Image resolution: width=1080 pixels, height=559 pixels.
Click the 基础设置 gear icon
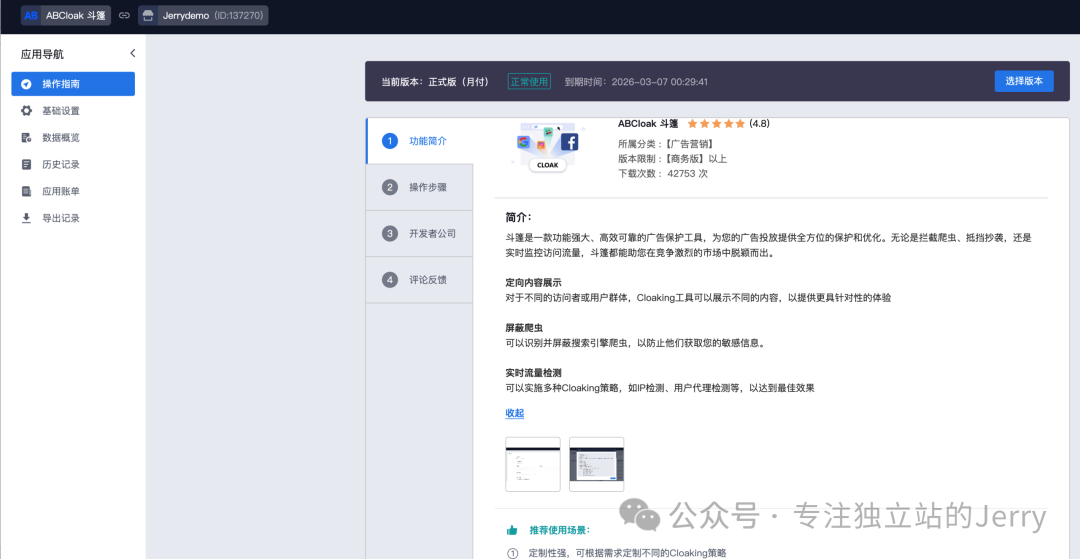26,111
